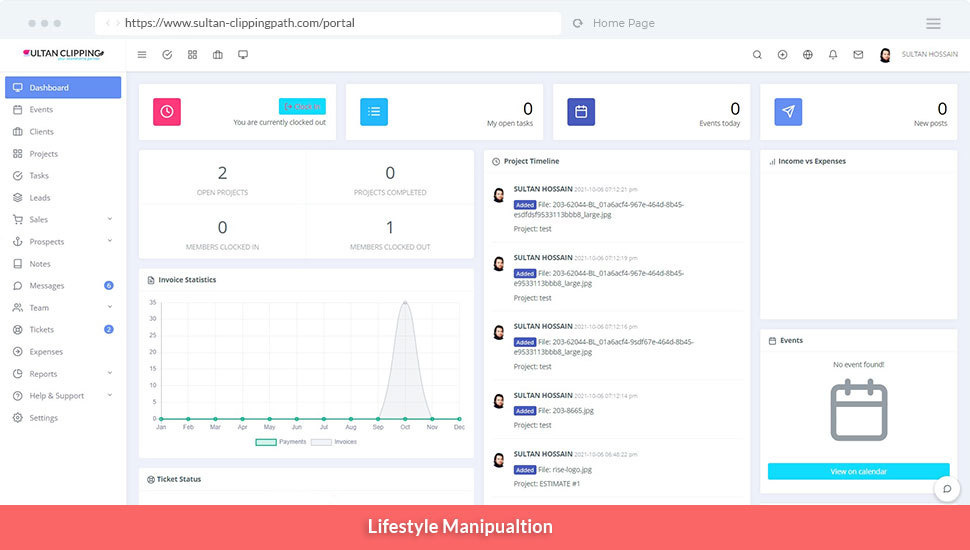The image size is (970, 550).
Task: Click the calendar icon for events today
Action: (581, 111)
